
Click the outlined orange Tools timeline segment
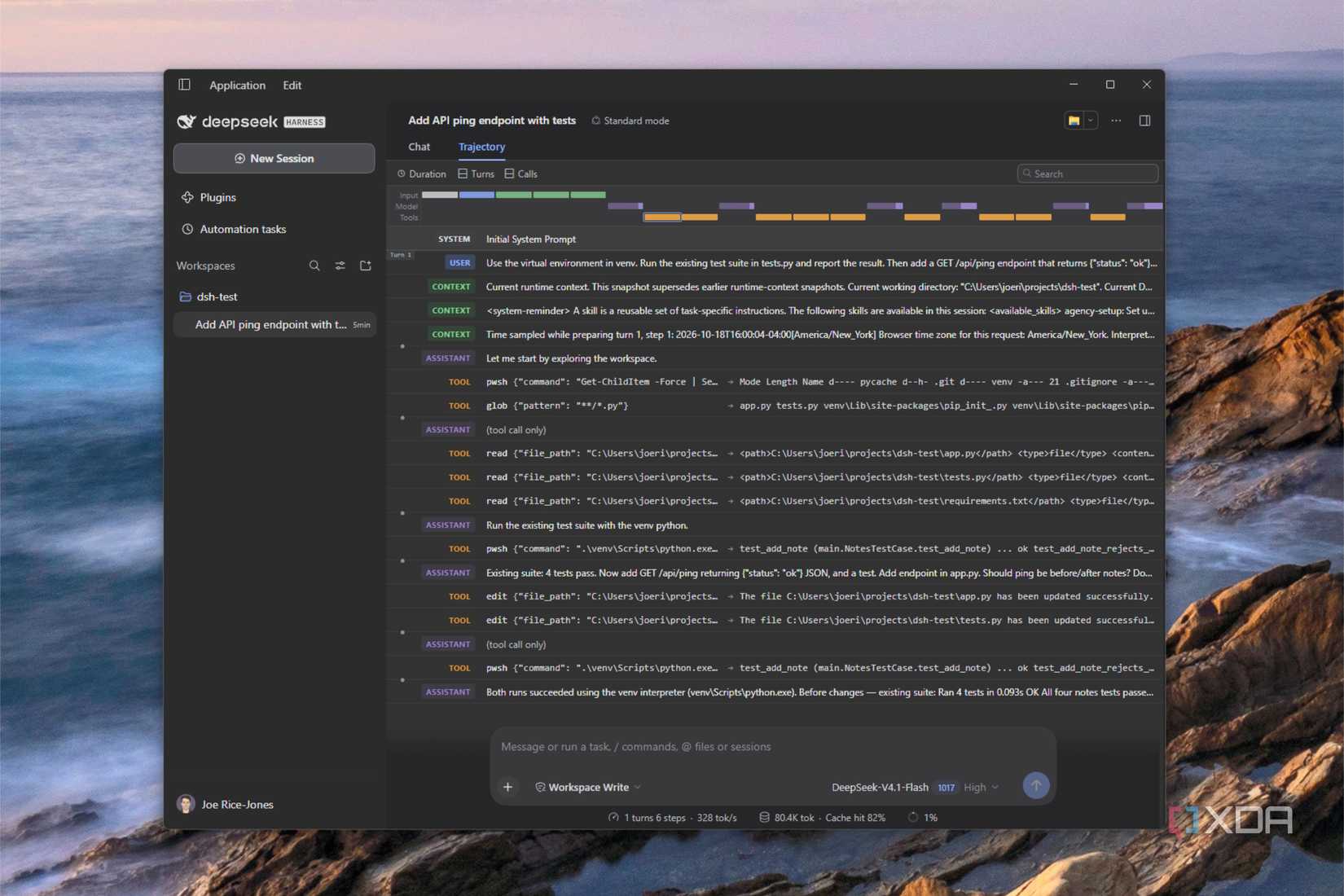click(662, 217)
